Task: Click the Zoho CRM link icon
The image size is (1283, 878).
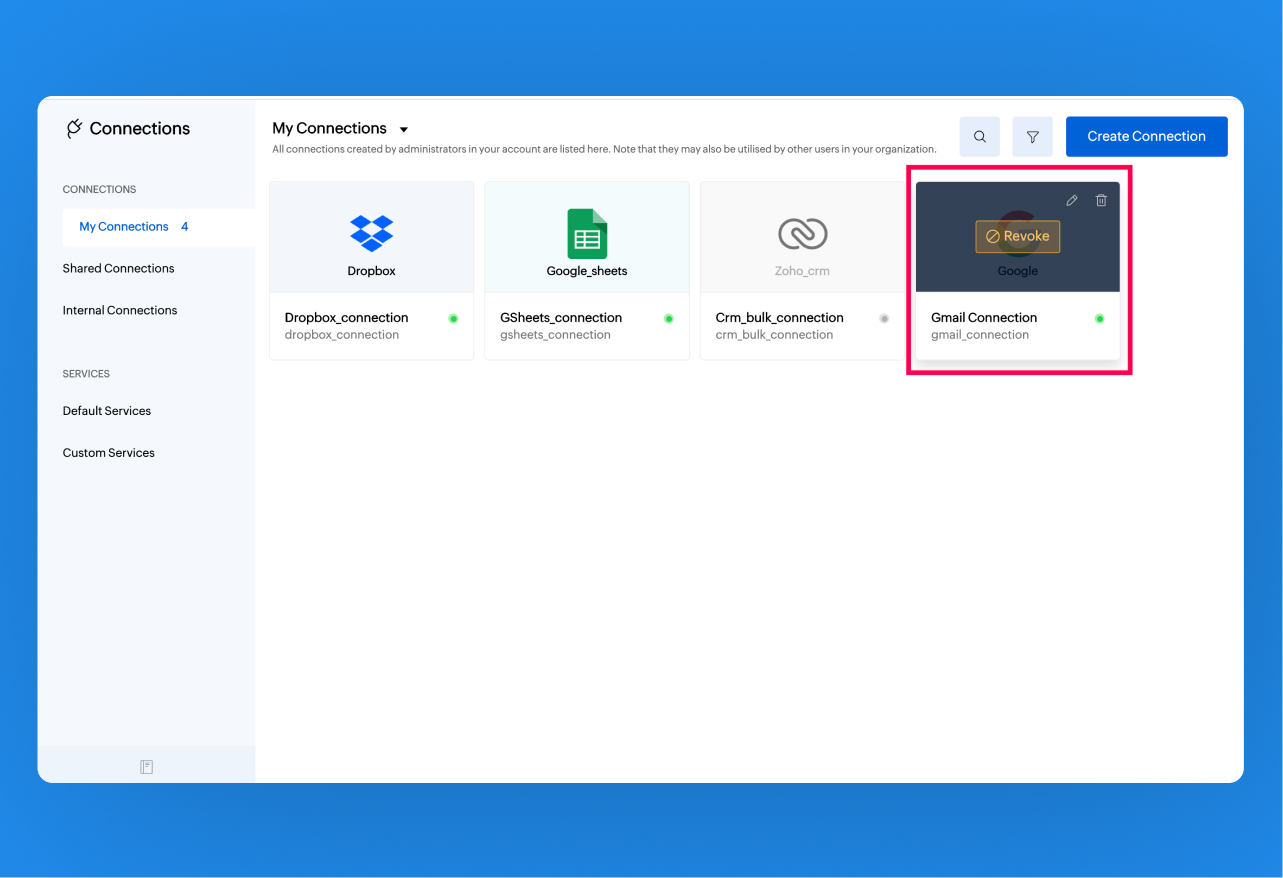Action: coord(802,234)
